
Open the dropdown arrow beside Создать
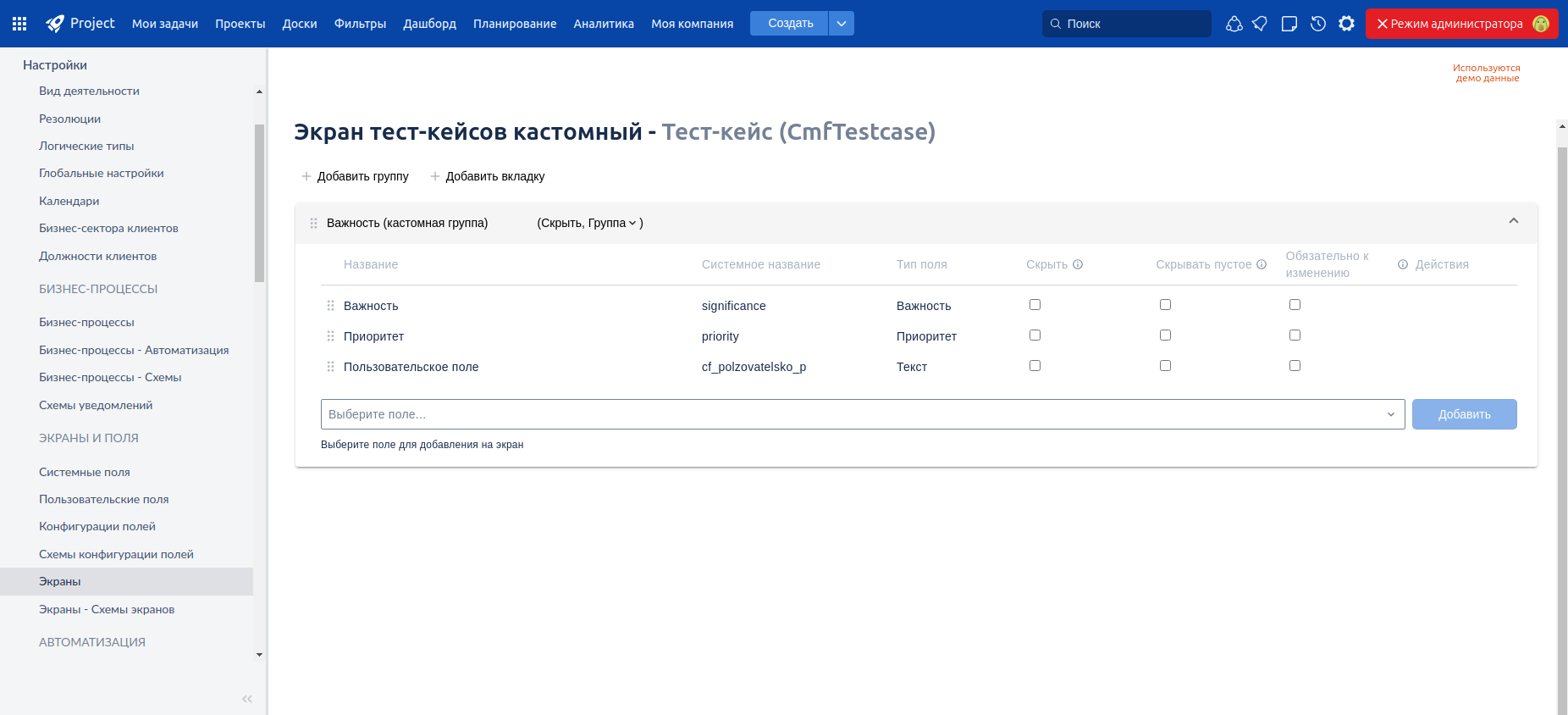(x=842, y=24)
